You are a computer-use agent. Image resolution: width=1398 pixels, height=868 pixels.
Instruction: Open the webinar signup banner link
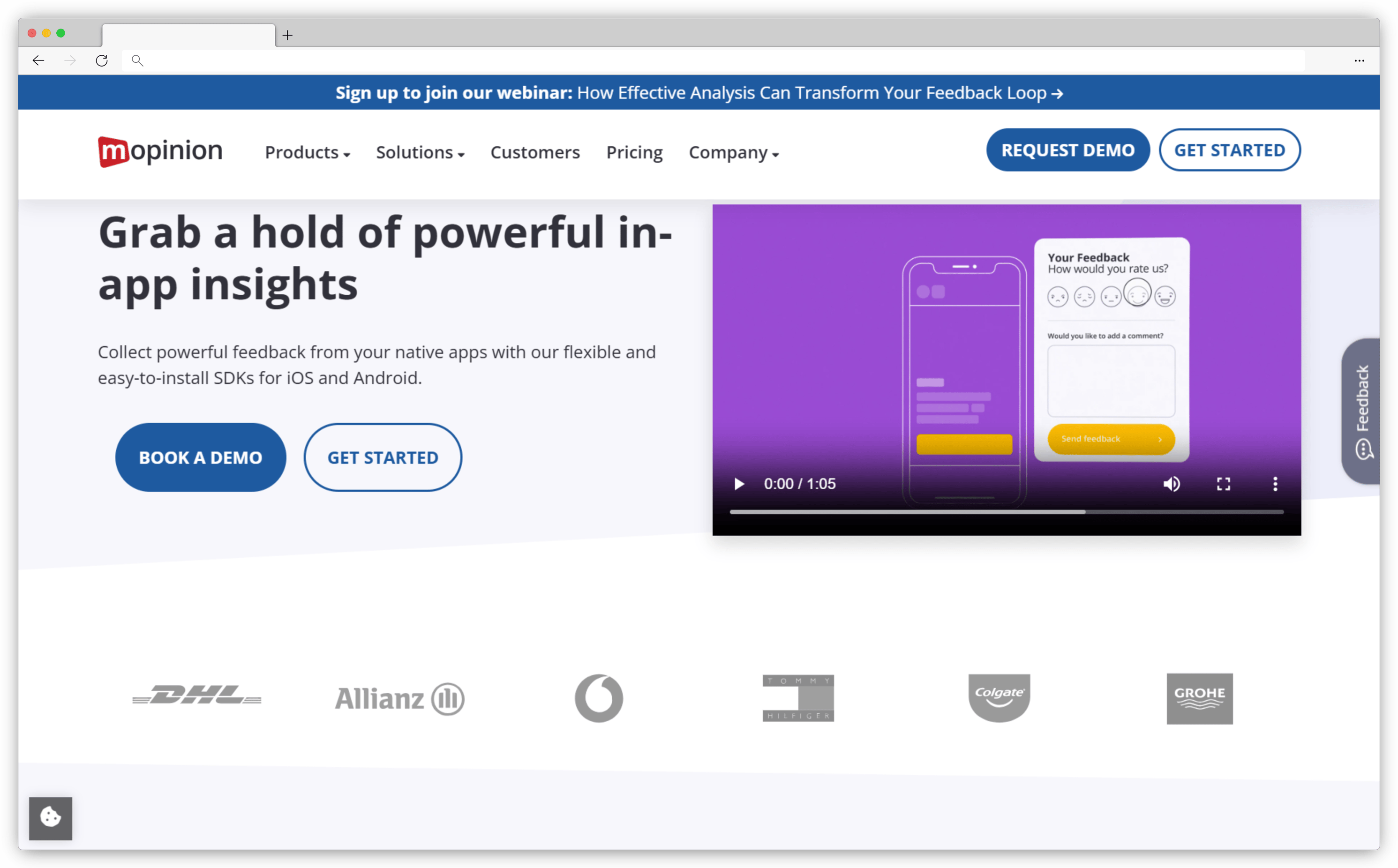click(x=699, y=92)
